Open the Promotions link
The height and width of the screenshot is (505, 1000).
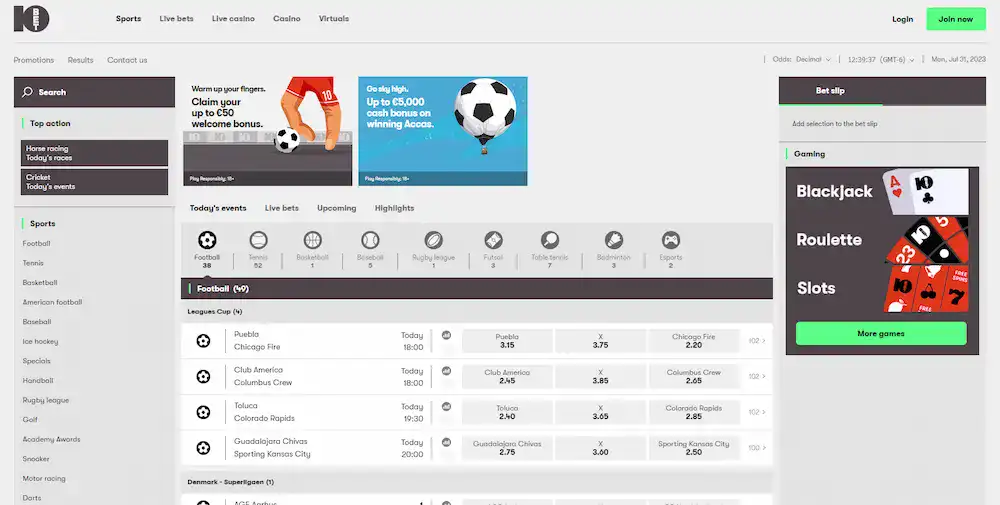[34, 60]
